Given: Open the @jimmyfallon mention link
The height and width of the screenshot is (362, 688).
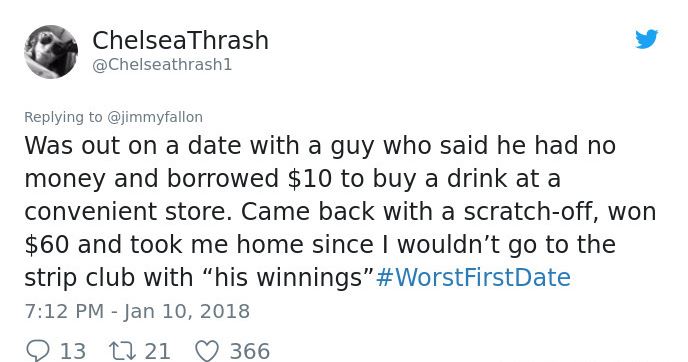Looking at the screenshot, I should [x=154, y=117].
